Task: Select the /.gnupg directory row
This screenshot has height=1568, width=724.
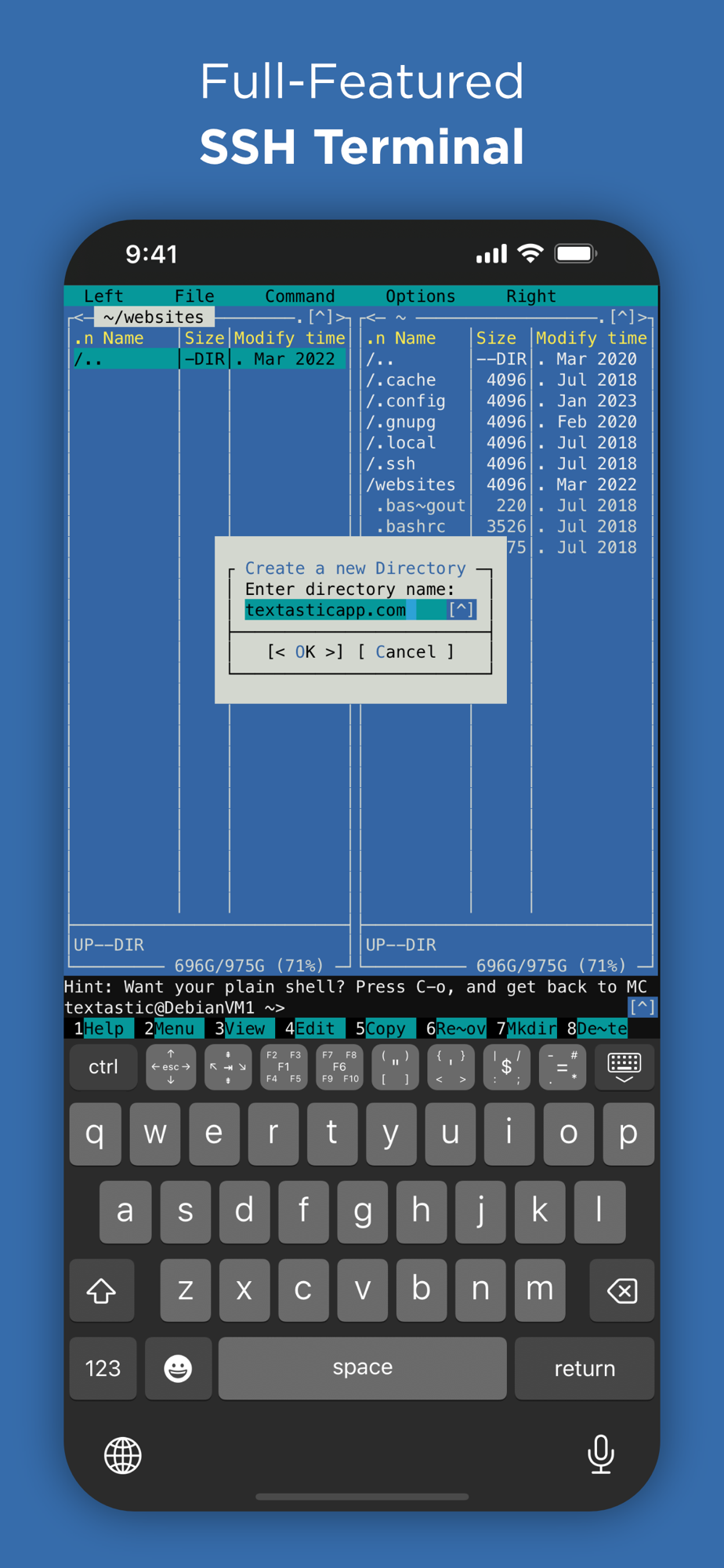Action: (506, 422)
